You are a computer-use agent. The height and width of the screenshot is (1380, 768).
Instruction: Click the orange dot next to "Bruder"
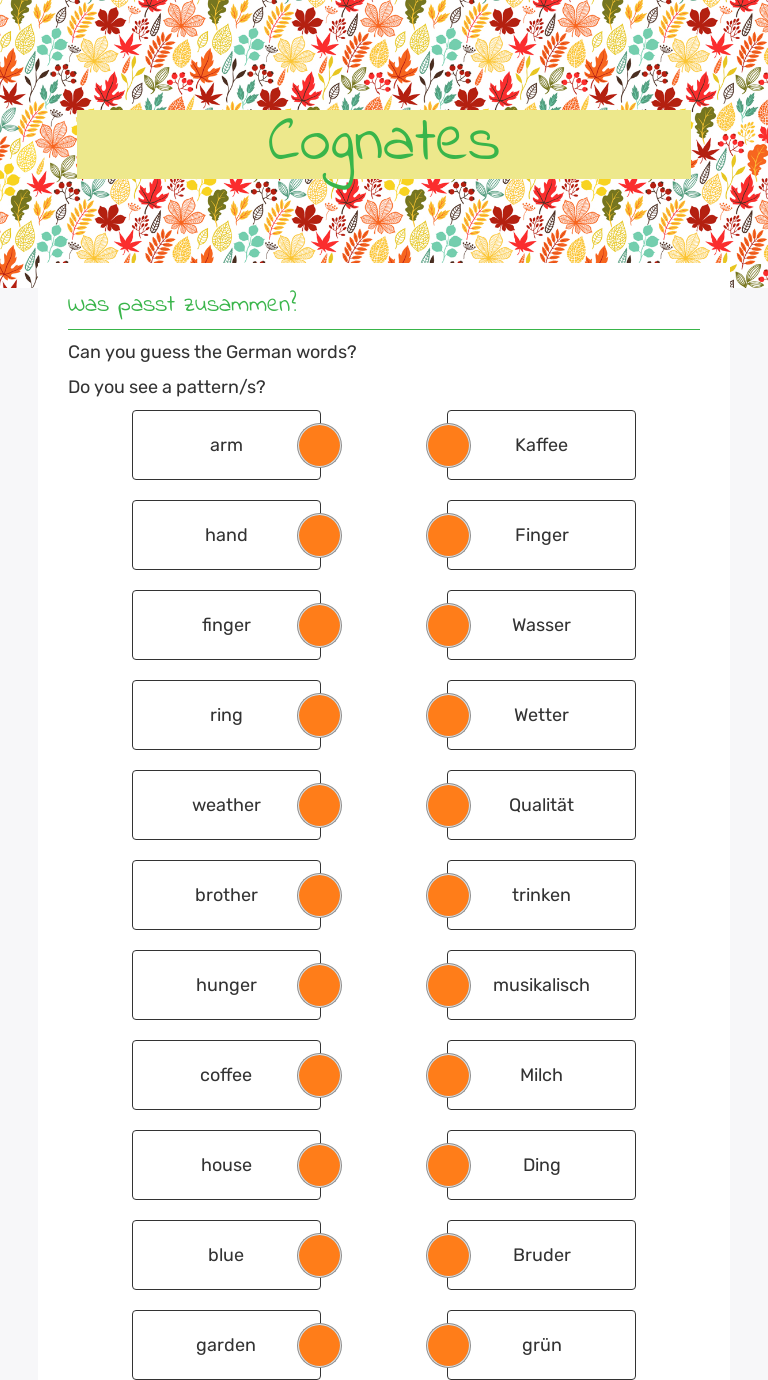click(448, 1255)
